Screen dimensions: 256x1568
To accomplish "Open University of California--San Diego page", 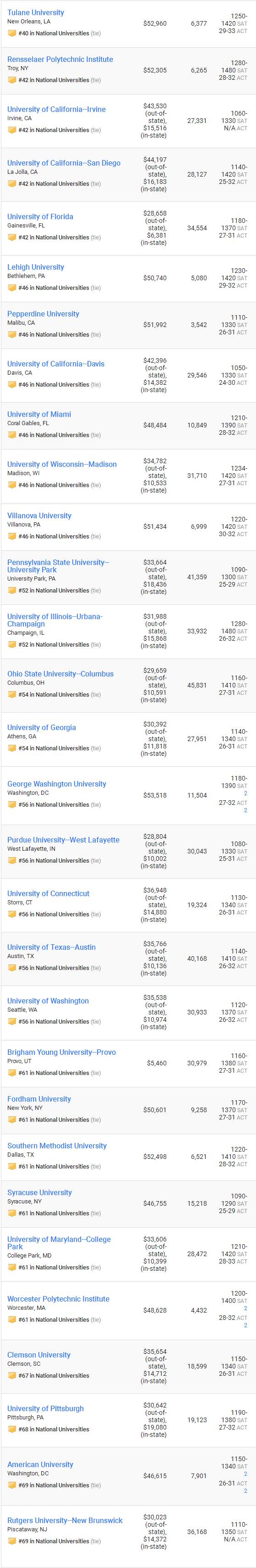I will 64,163.
